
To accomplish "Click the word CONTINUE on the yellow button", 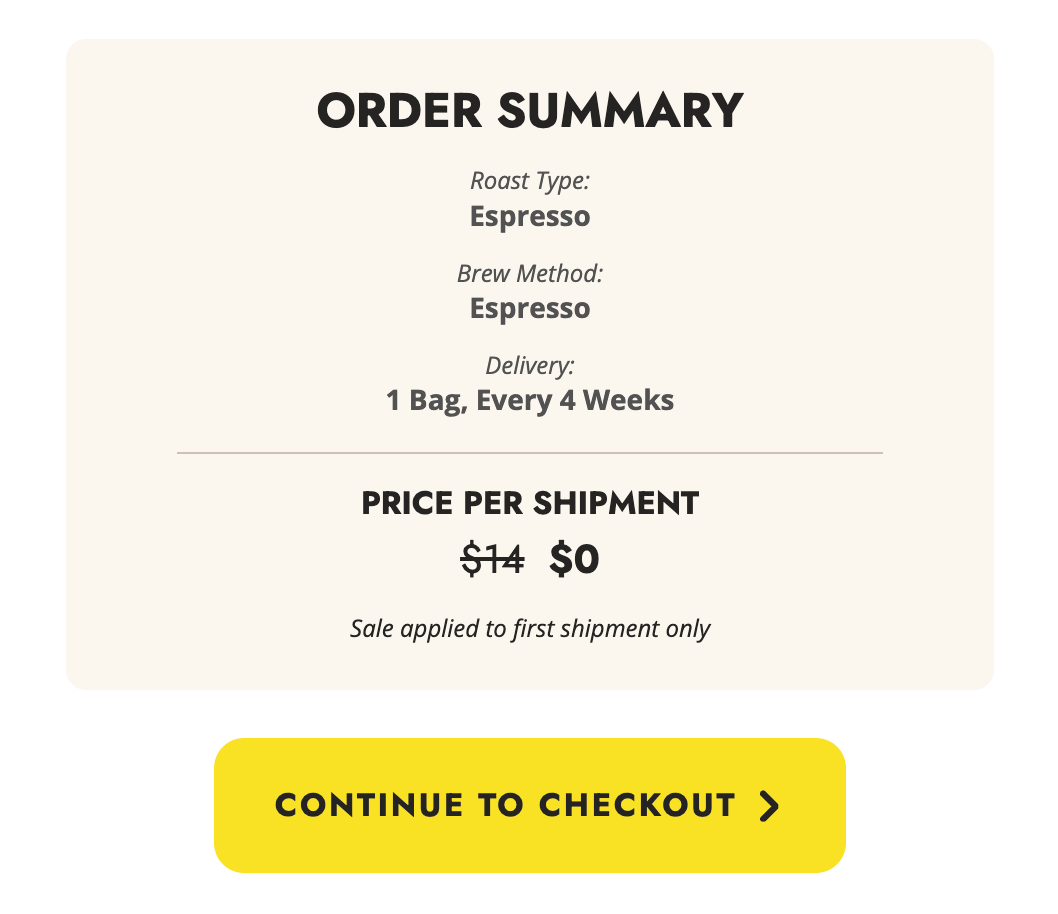I will point(370,805).
